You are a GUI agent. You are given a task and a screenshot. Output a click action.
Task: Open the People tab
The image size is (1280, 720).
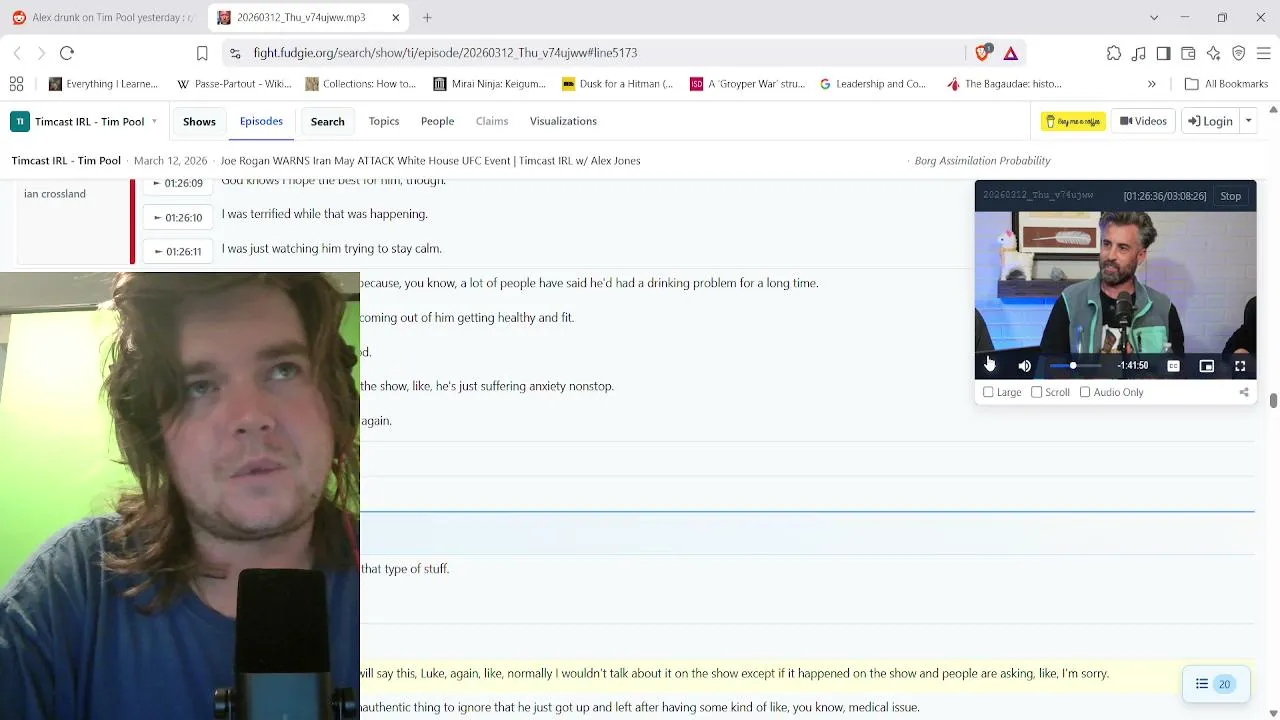(x=437, y=121)
